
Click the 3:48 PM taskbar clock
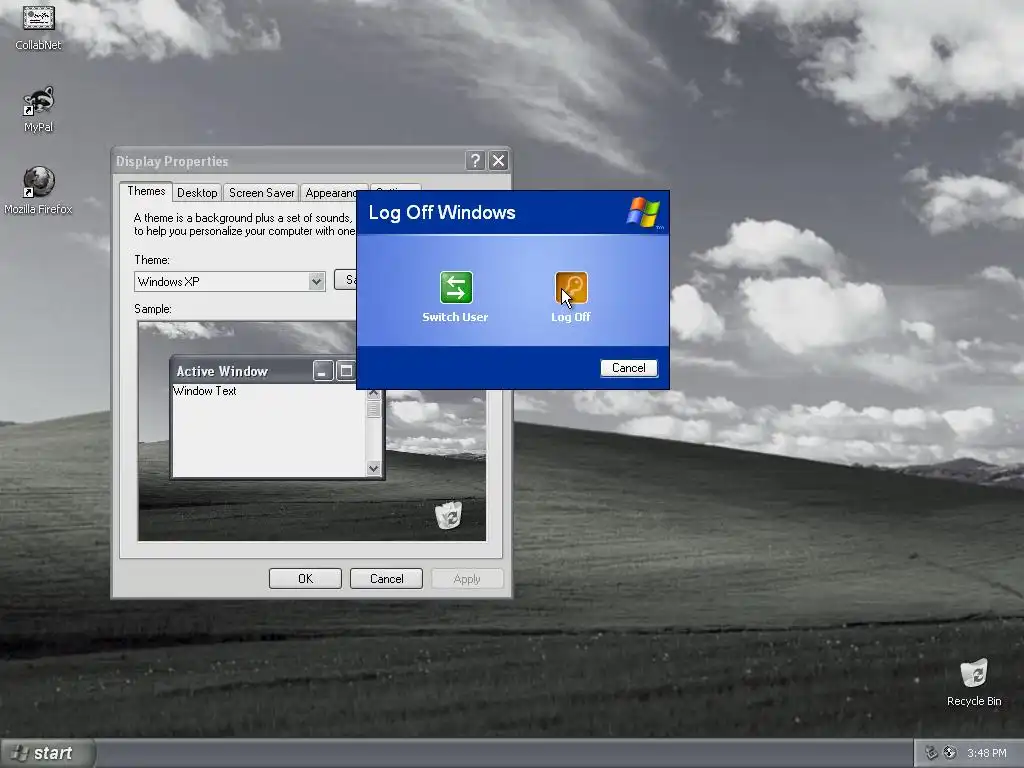click(987, 753)
